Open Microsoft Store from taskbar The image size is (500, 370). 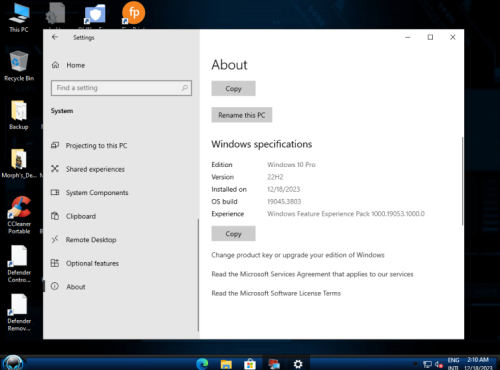[250, 364]
